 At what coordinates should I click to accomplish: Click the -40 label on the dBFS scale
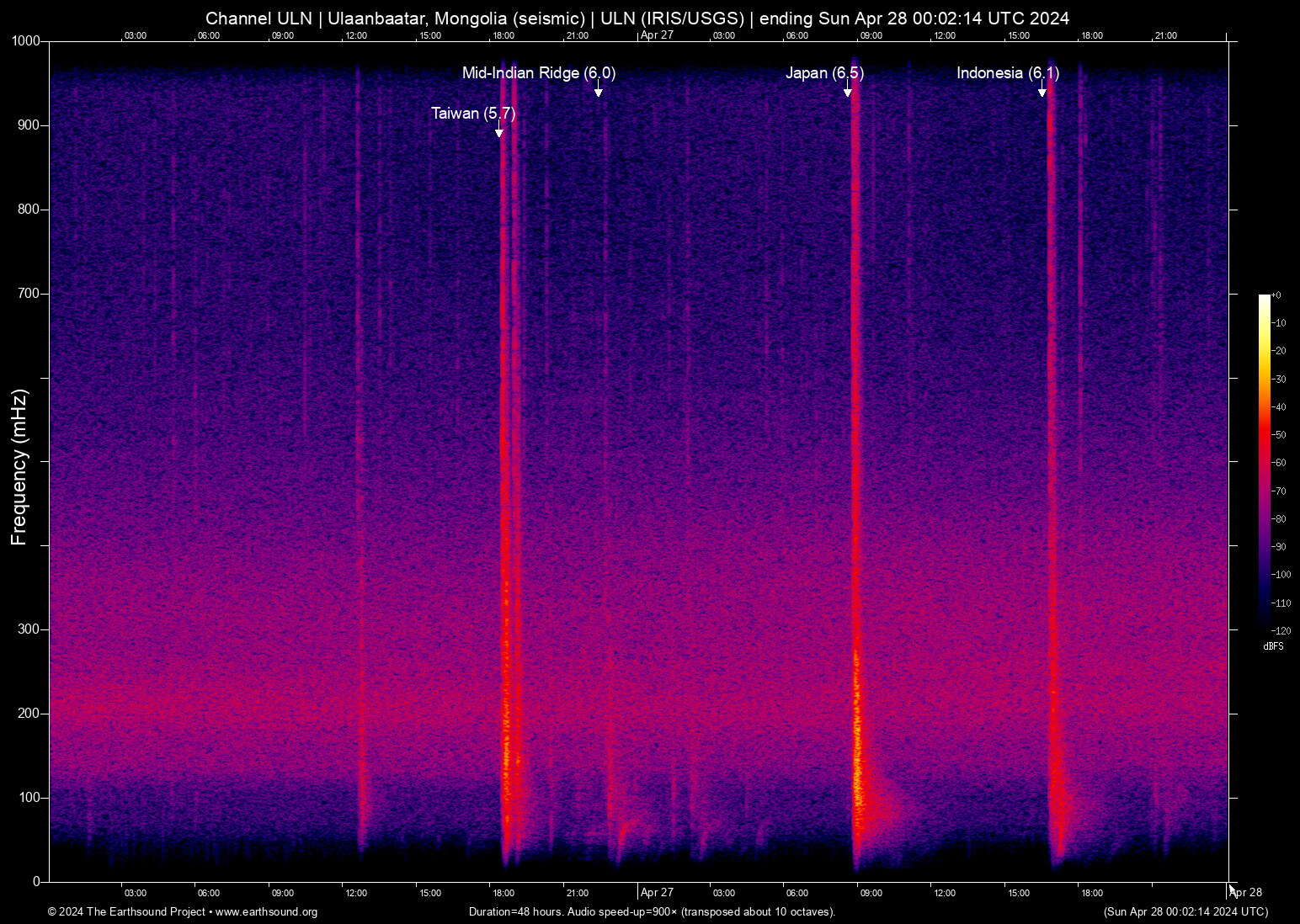pyautogui.click(x=1278, y=407)
